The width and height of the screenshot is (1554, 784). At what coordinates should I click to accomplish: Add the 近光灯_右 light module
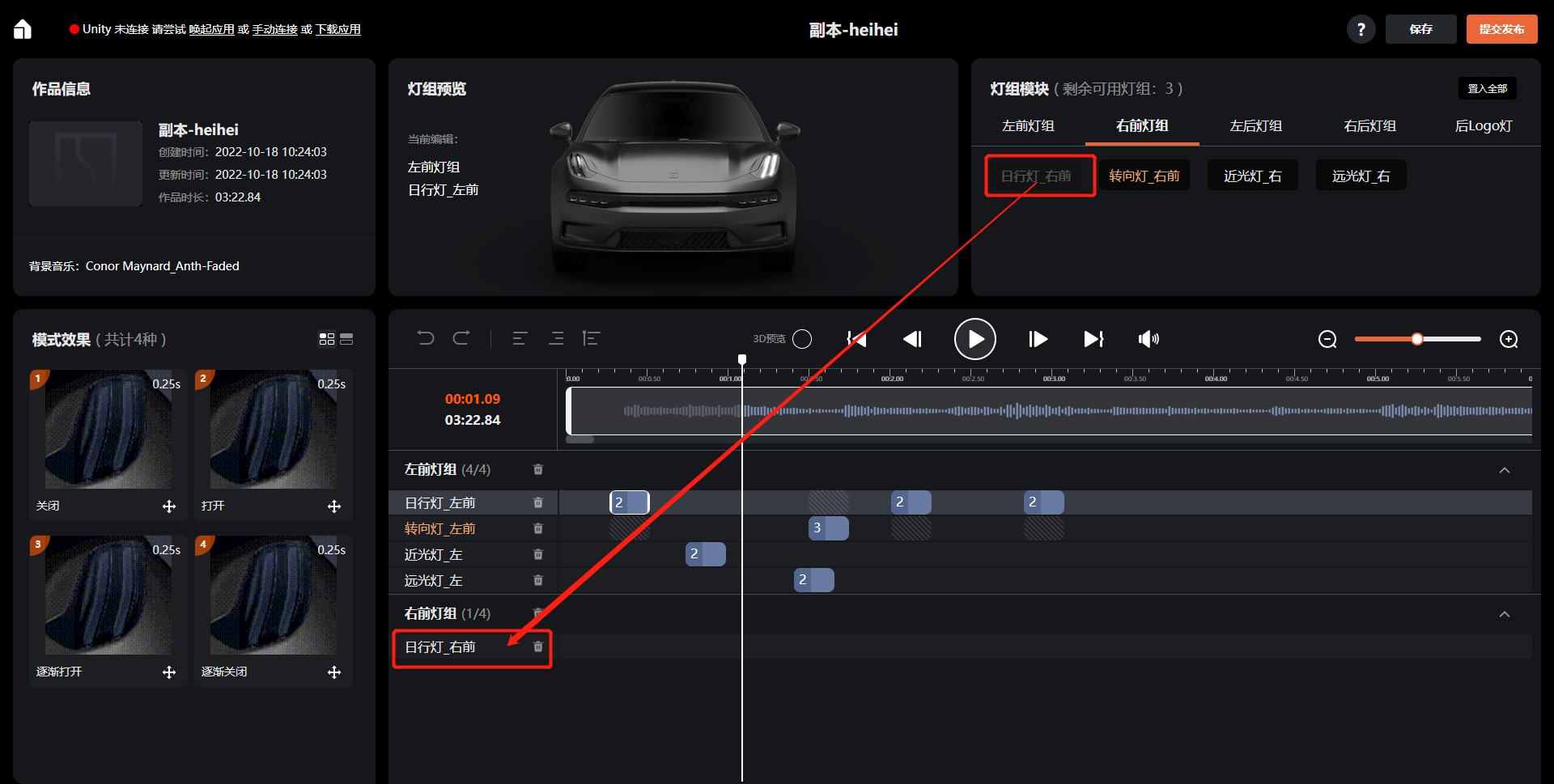click(1253, 176)
